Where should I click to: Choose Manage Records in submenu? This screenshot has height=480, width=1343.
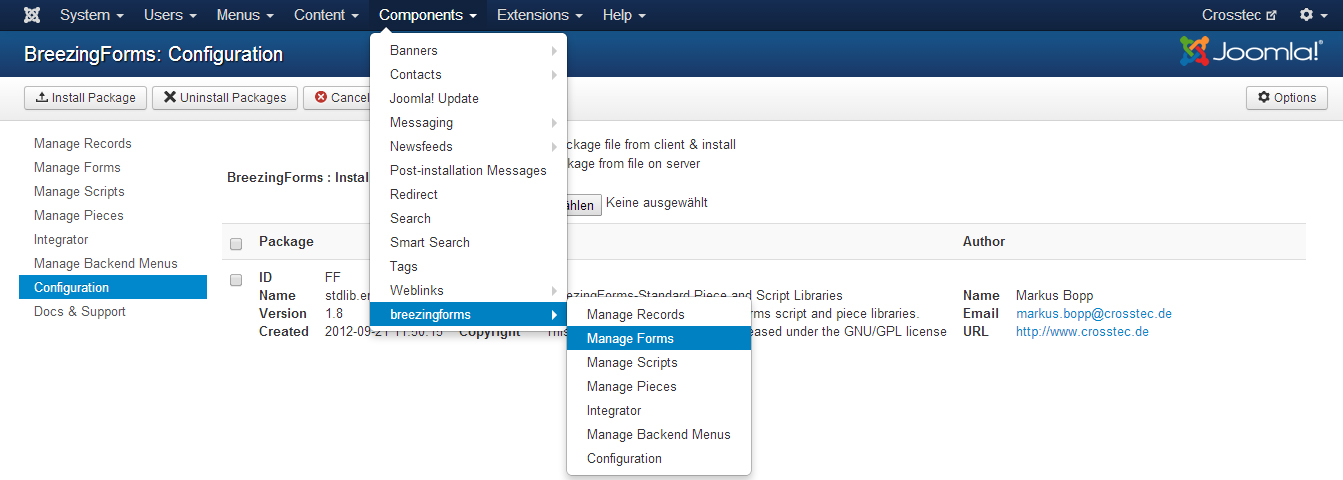[659, 315]
